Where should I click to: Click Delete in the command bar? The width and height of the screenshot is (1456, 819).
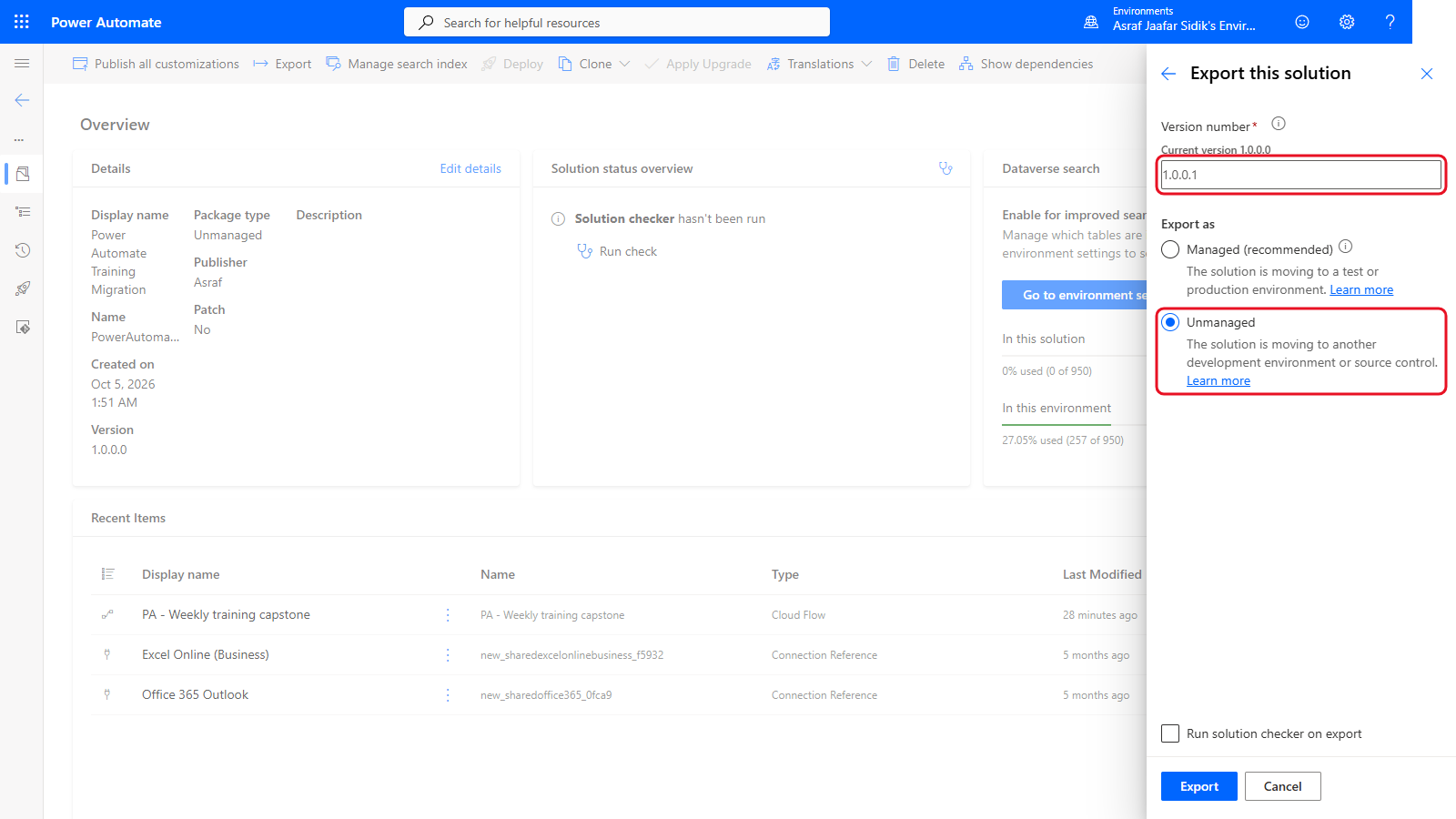point(916,64)
